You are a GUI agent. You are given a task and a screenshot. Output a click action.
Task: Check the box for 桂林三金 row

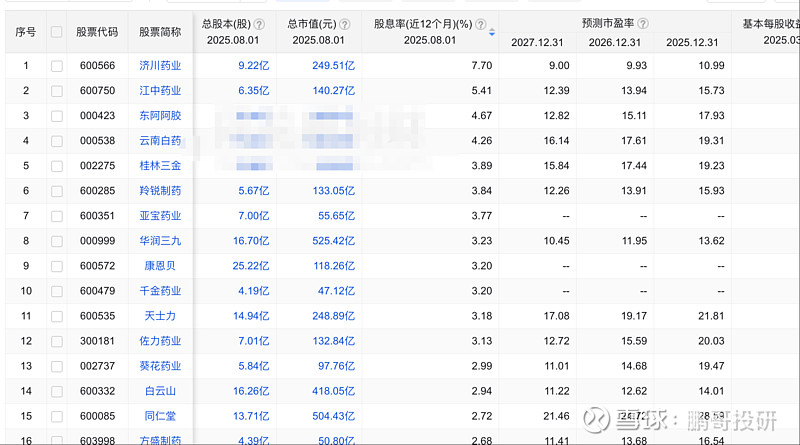coord(57,166)
